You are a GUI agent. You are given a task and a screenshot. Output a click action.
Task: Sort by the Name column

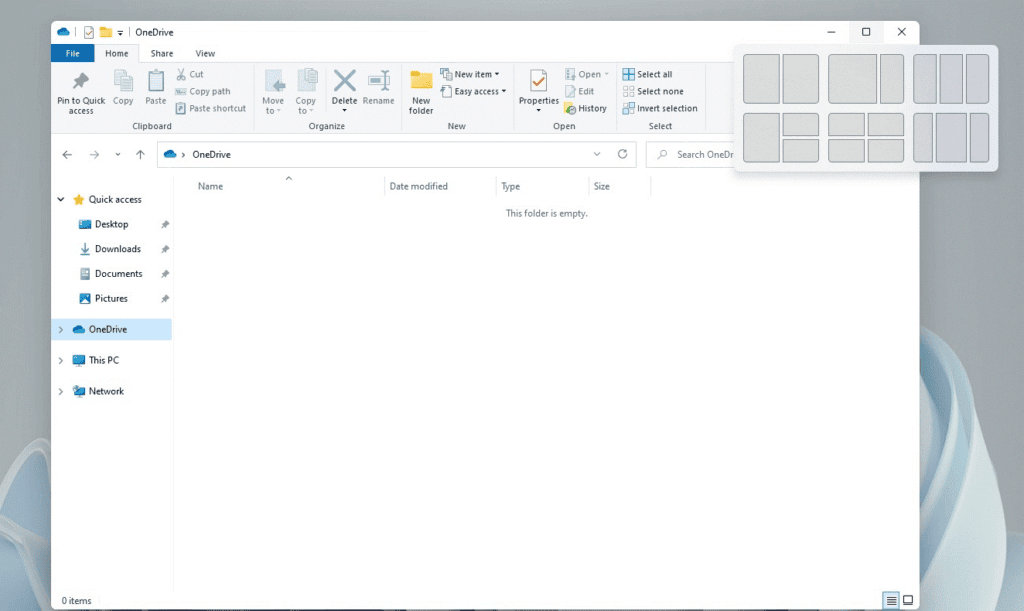210,186
